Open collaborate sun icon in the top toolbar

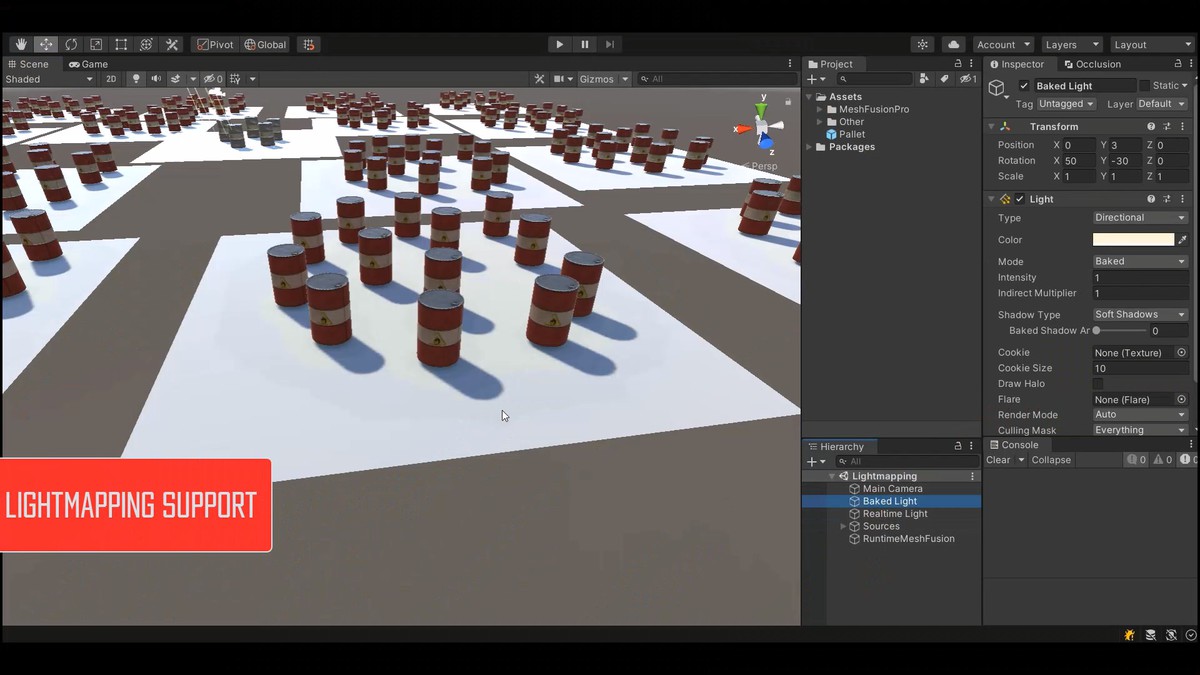pyautogui.click(x=922, y=44)
